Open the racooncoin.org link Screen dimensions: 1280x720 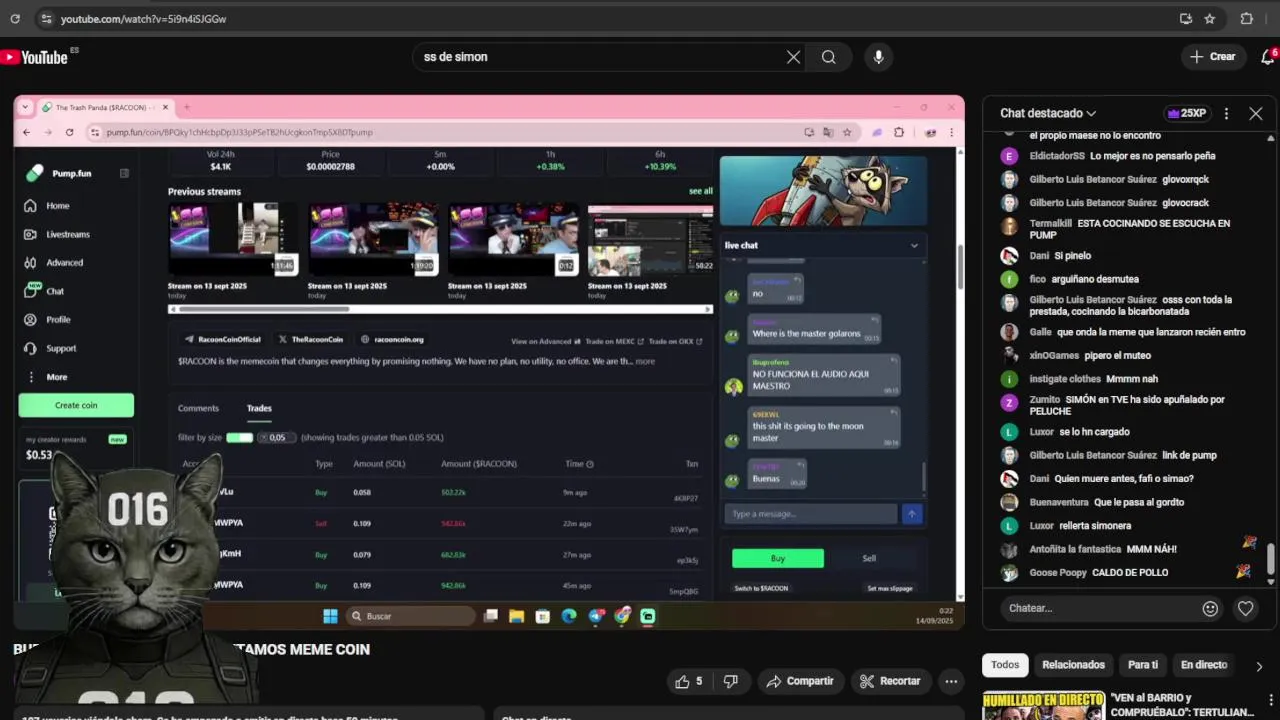[x=392, y=339]
